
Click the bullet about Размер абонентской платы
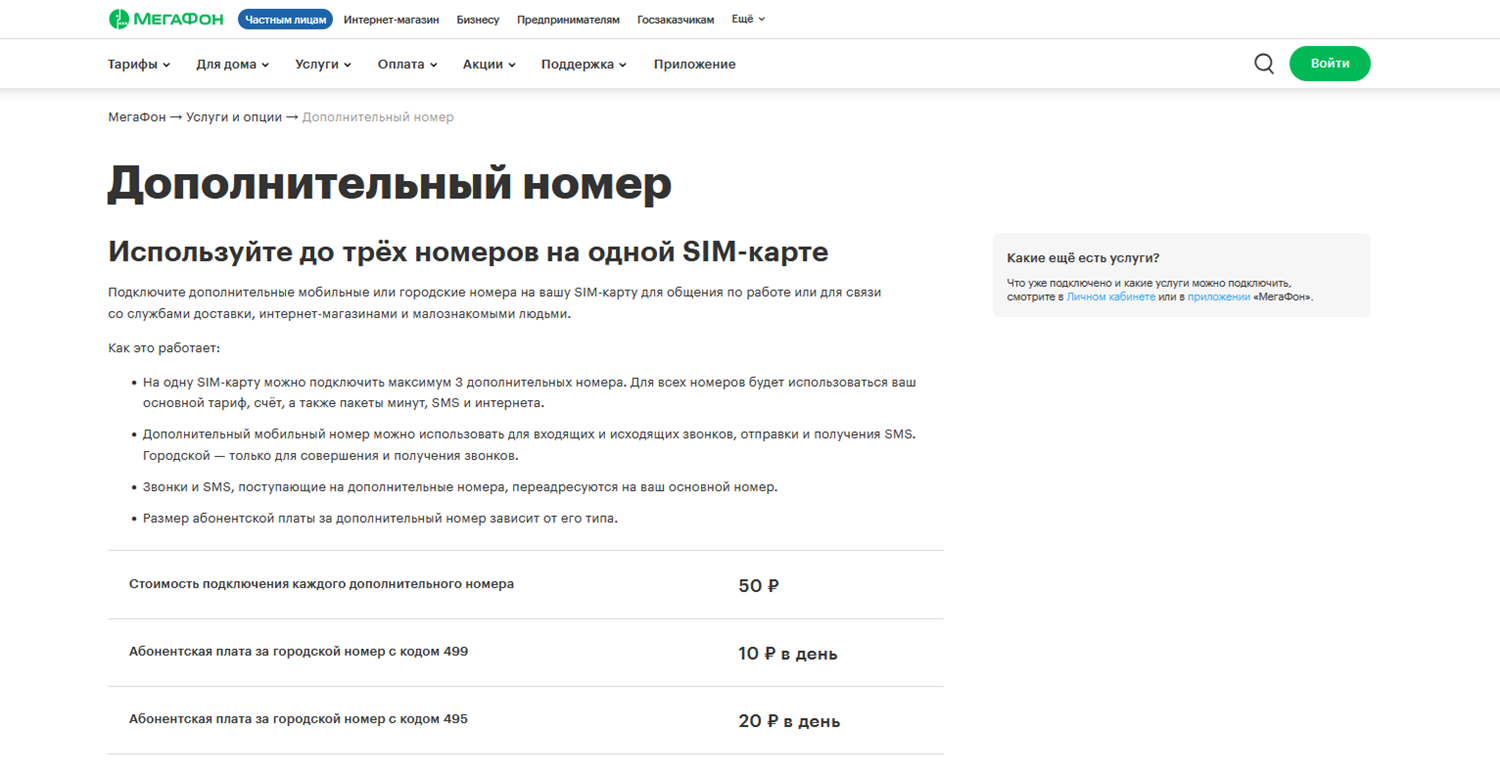point(380,519)
